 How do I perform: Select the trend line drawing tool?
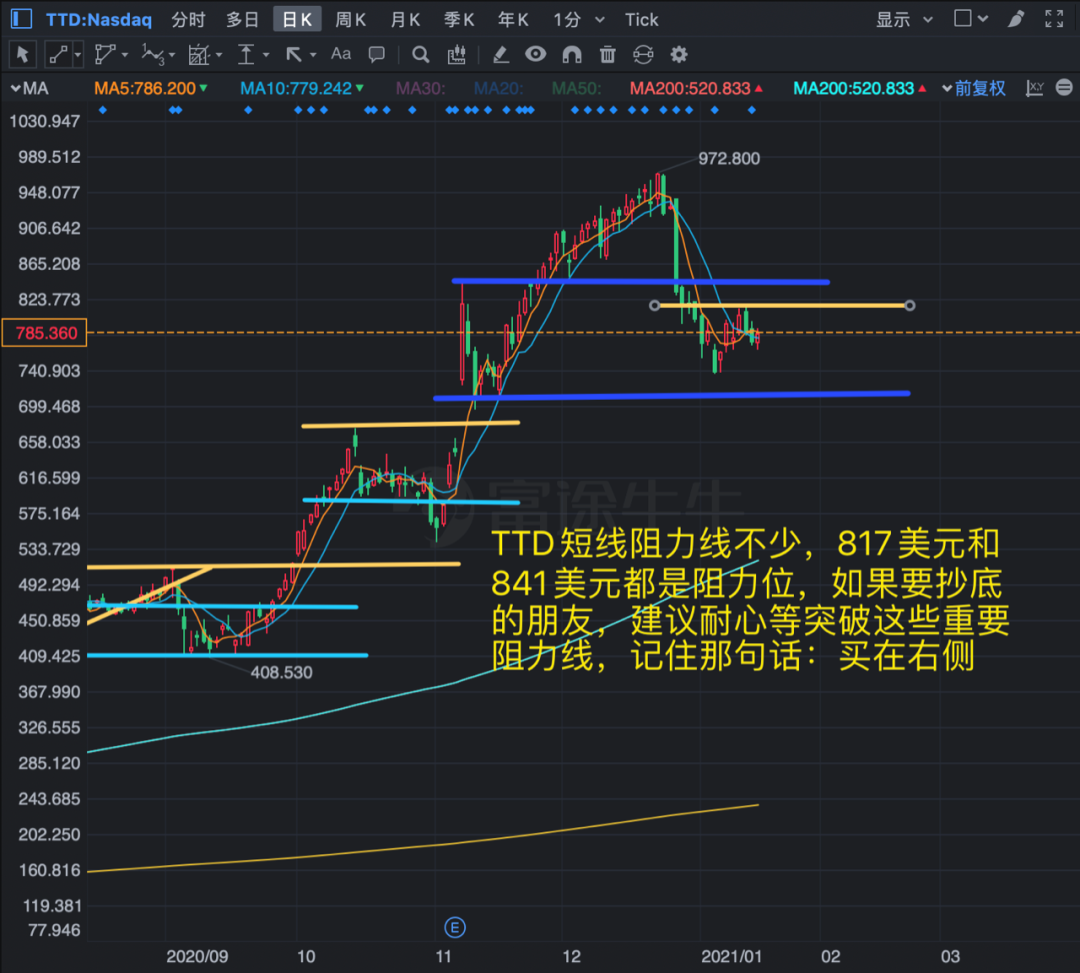click(x=58, y=54)
